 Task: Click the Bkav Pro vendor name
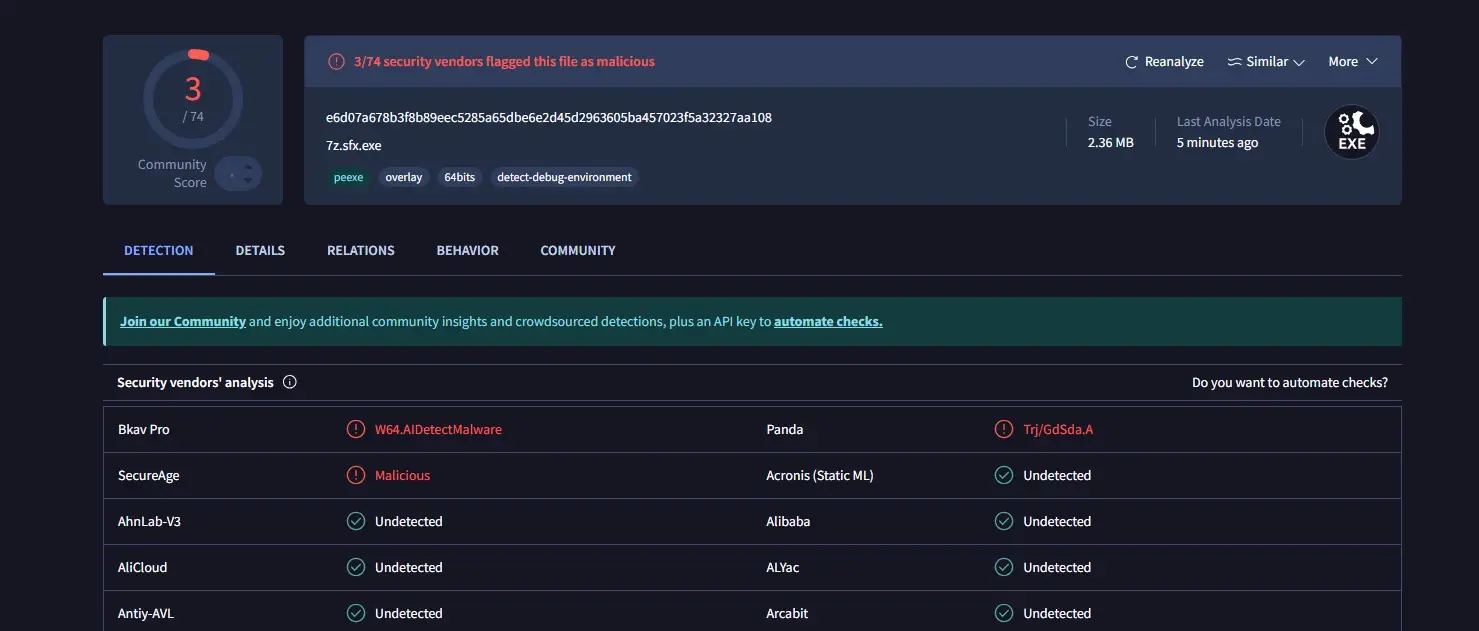[x=144, y=430]
